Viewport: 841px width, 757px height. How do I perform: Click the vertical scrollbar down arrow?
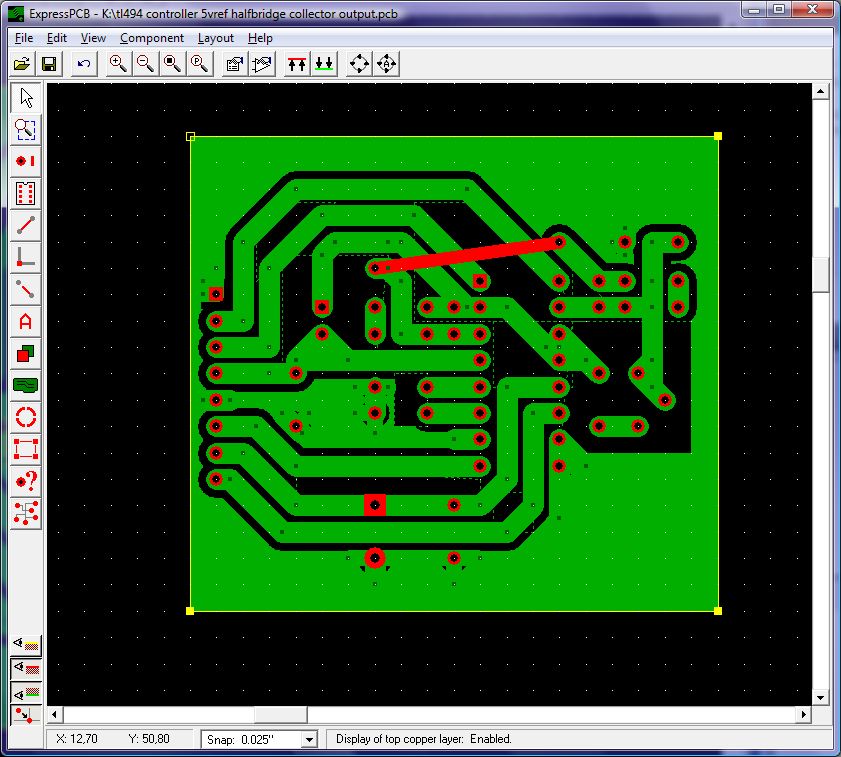click(x=821, y=697)
